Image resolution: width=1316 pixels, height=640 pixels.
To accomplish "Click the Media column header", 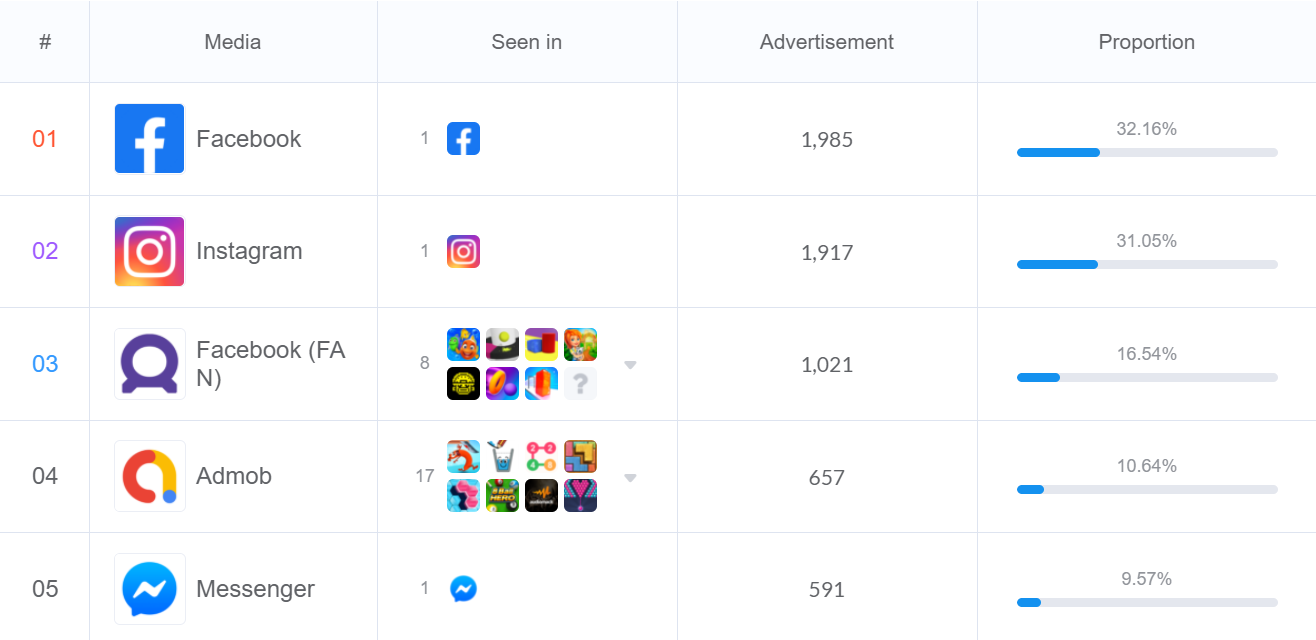I will click(x=232, y=42).
